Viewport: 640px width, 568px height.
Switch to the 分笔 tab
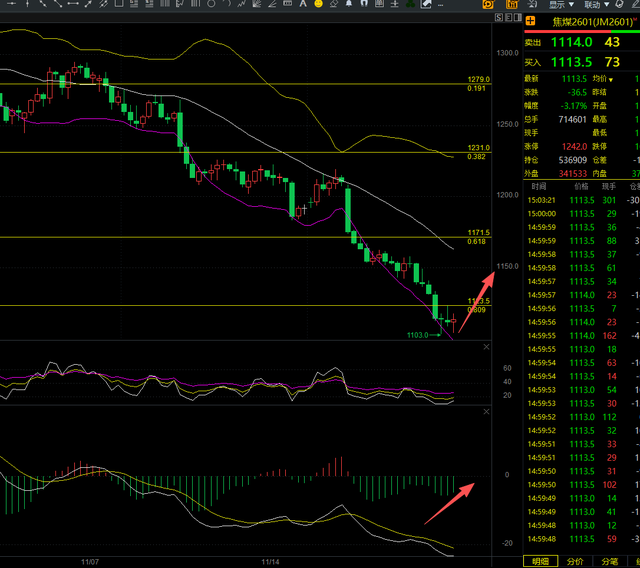tap(609, 562)
